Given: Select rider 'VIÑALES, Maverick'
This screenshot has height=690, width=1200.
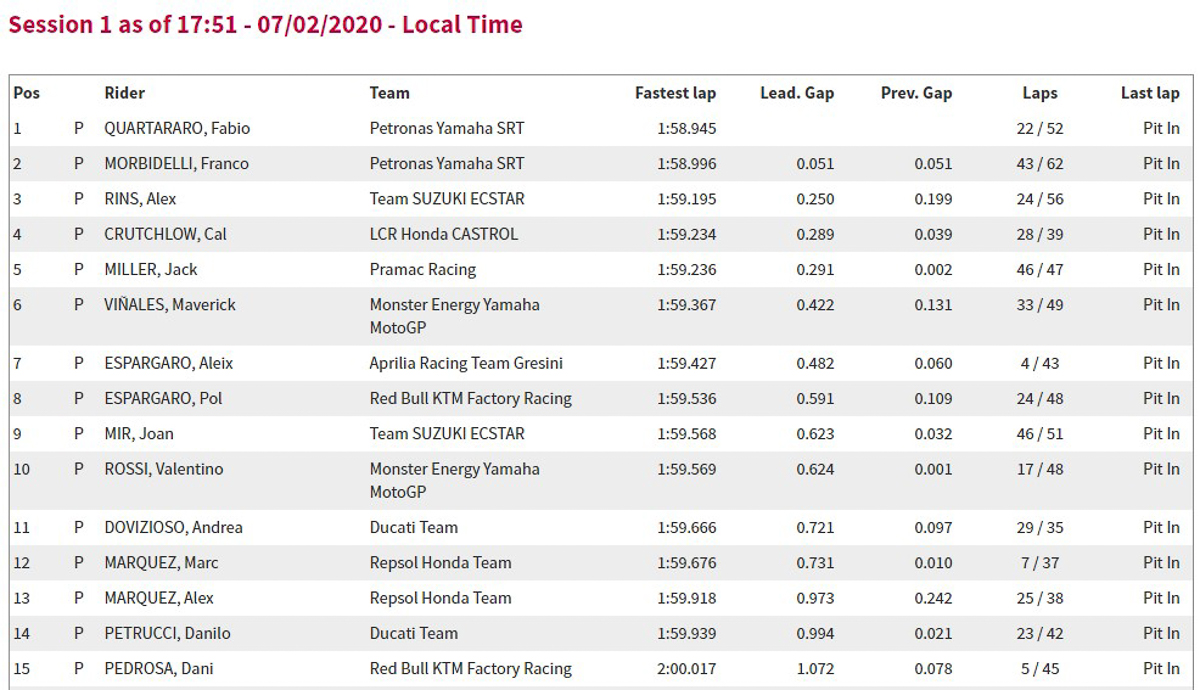Looking at the screenshot, I should (170, 304).
